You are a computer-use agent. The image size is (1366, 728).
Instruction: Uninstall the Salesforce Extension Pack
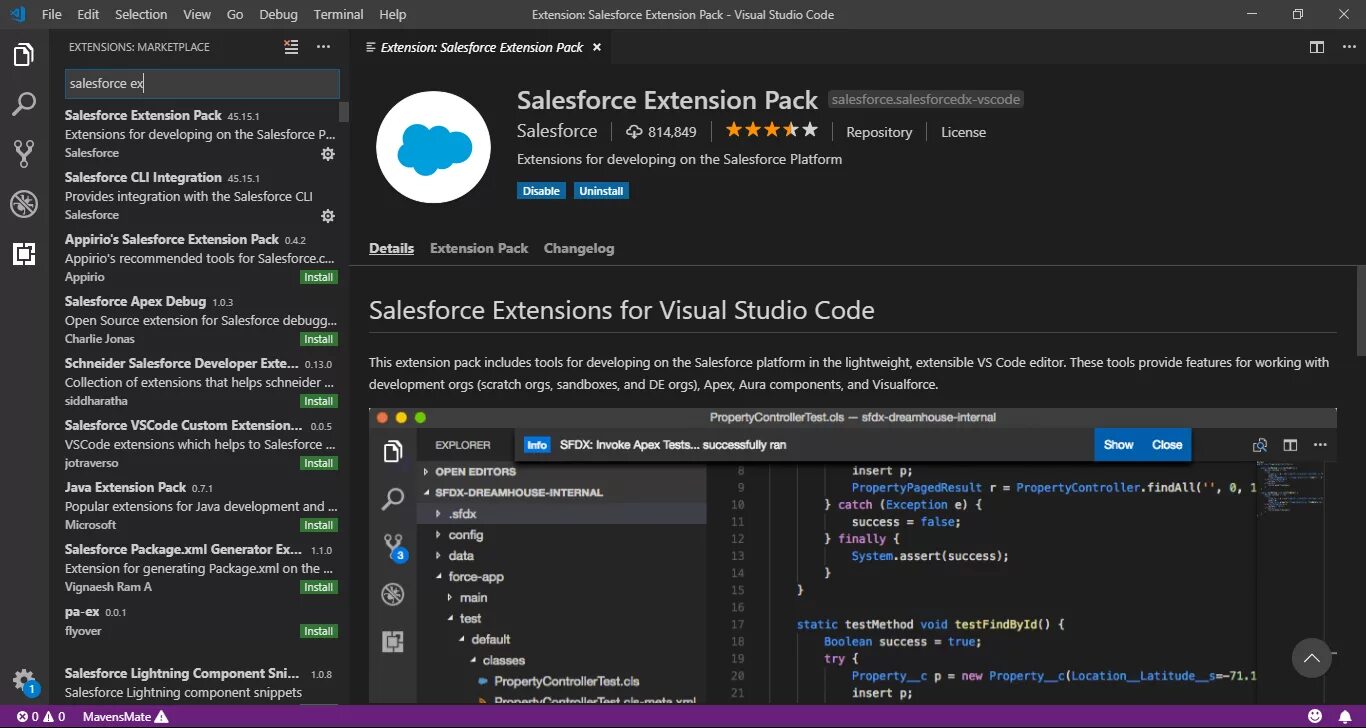coord(601,191)
